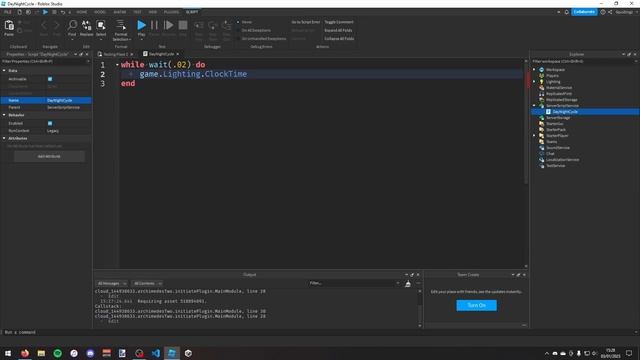This screenshot has width=640, height=360.
Task: Open the PLUGINS ribbon tab
Action: 171,12
